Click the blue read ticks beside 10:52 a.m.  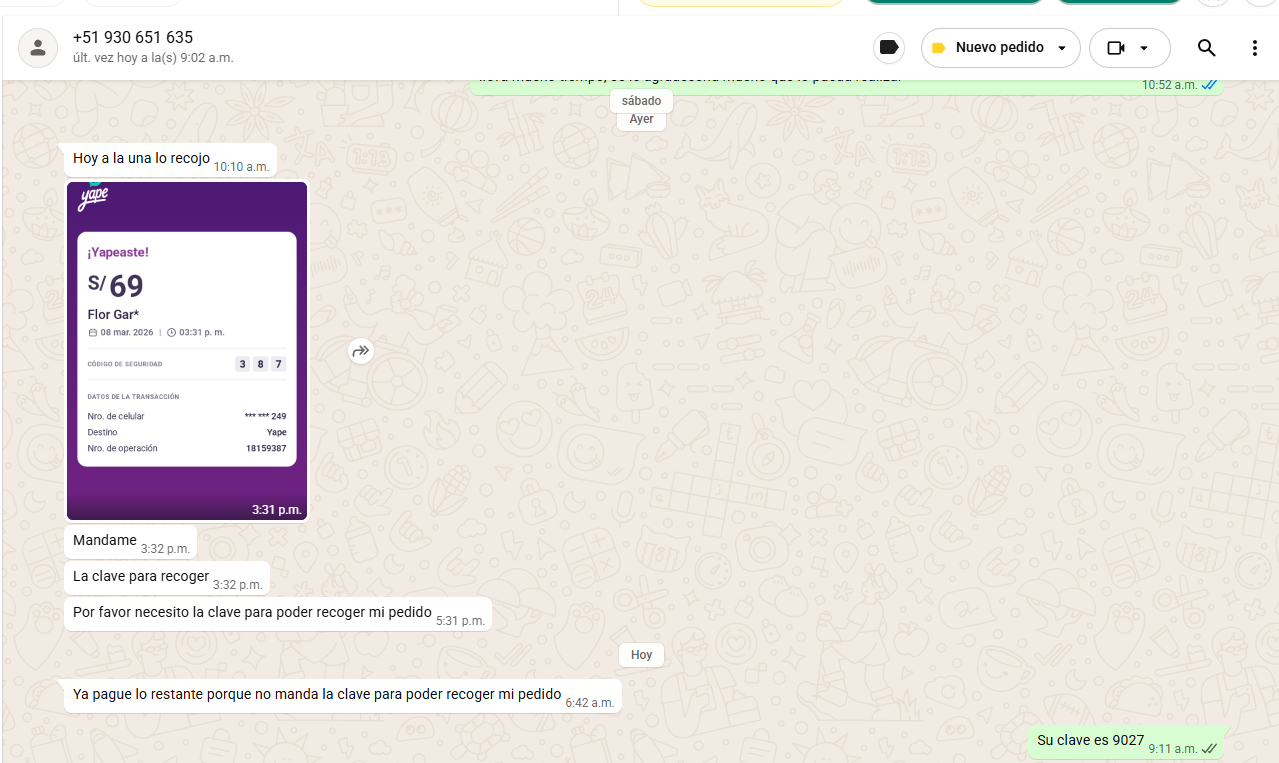(x=1209, y=85)
